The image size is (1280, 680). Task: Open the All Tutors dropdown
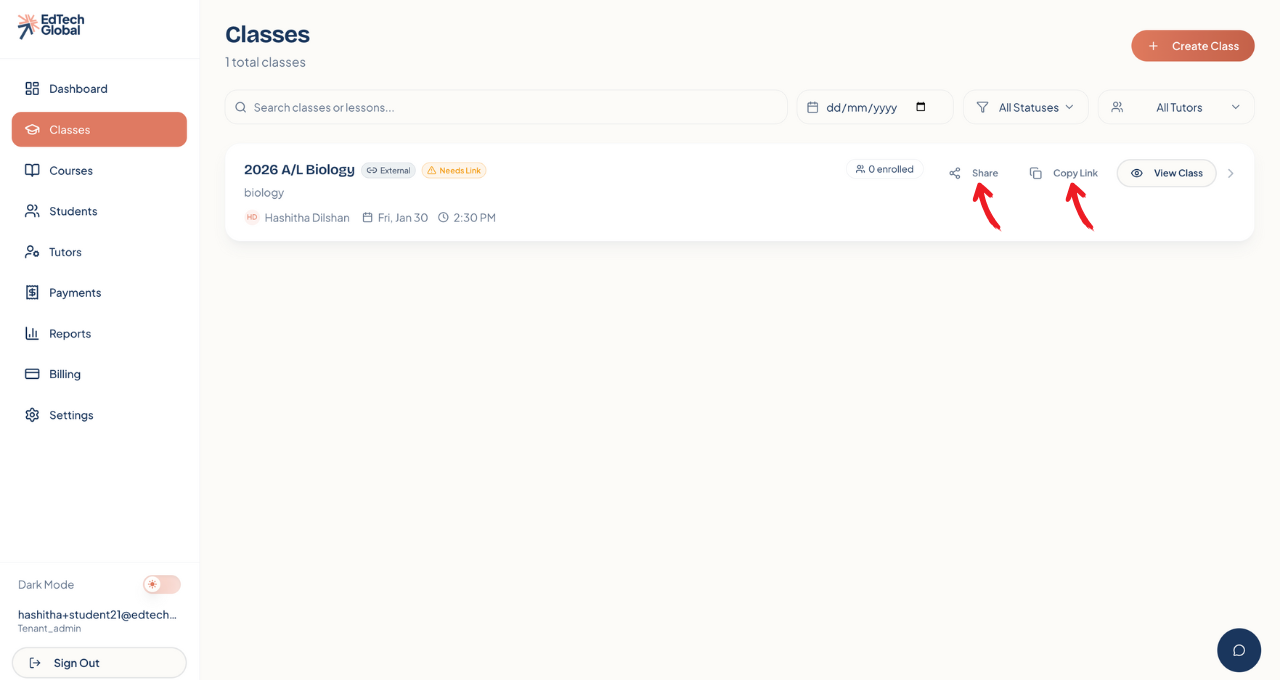(1176, 107)
